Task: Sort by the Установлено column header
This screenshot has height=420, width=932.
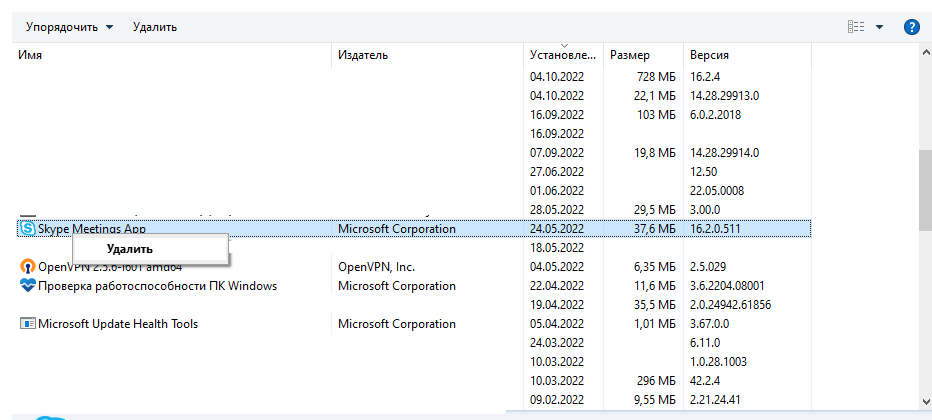Action: tap(562, 55)
